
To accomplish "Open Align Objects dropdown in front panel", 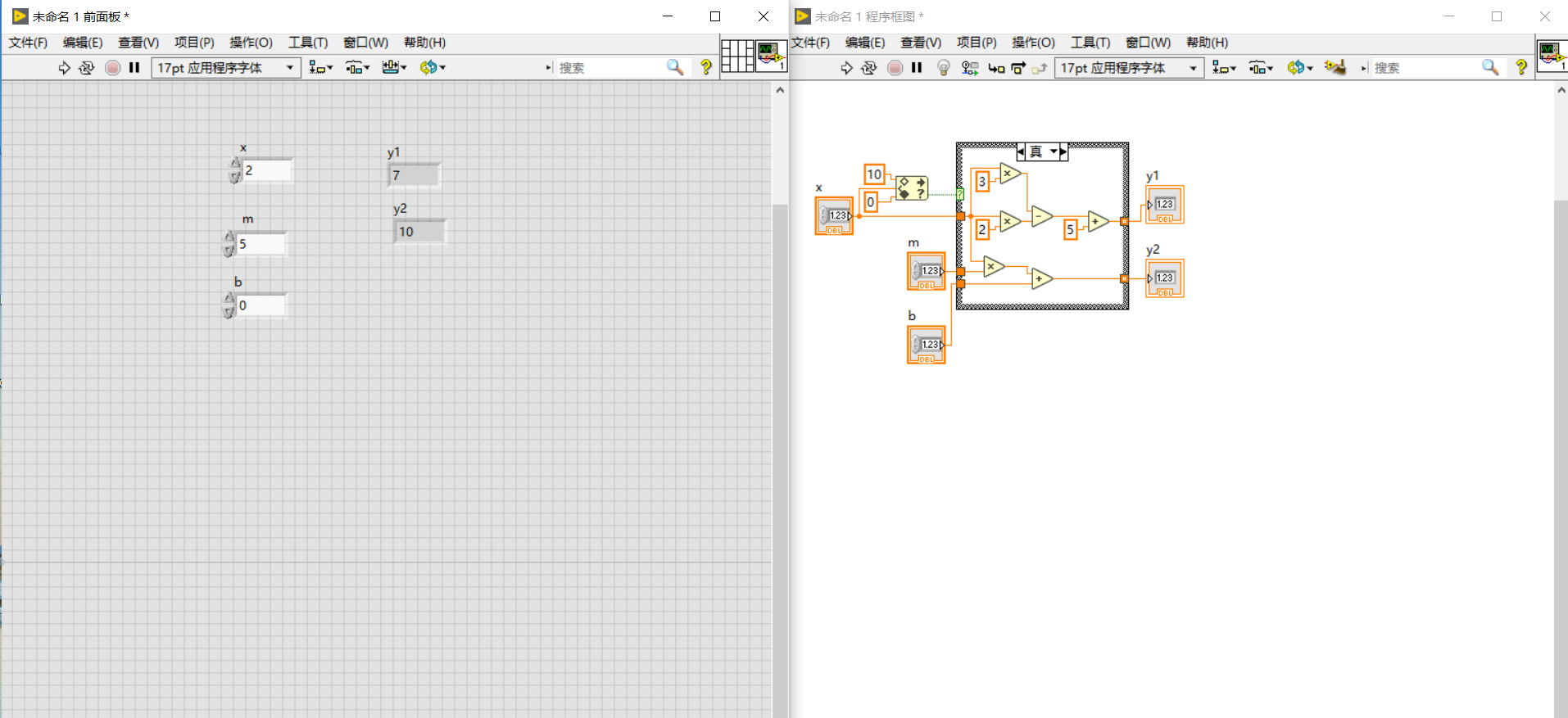I will 321,68.
